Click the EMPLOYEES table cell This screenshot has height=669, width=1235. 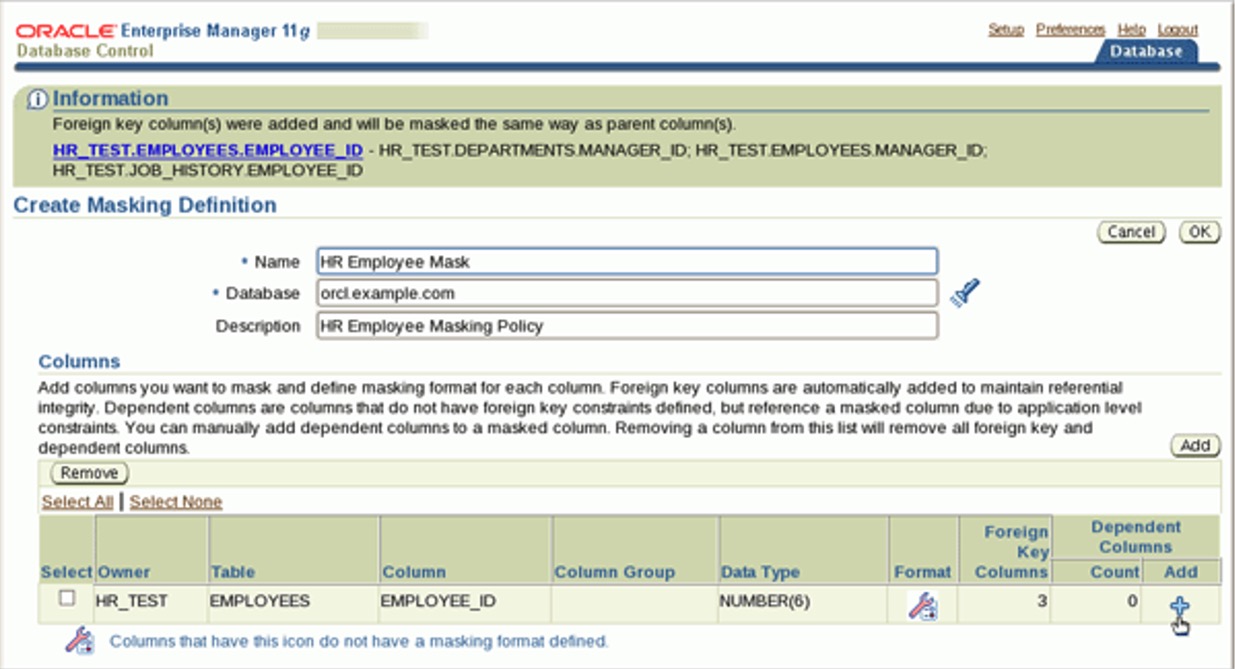click(260, 601)
